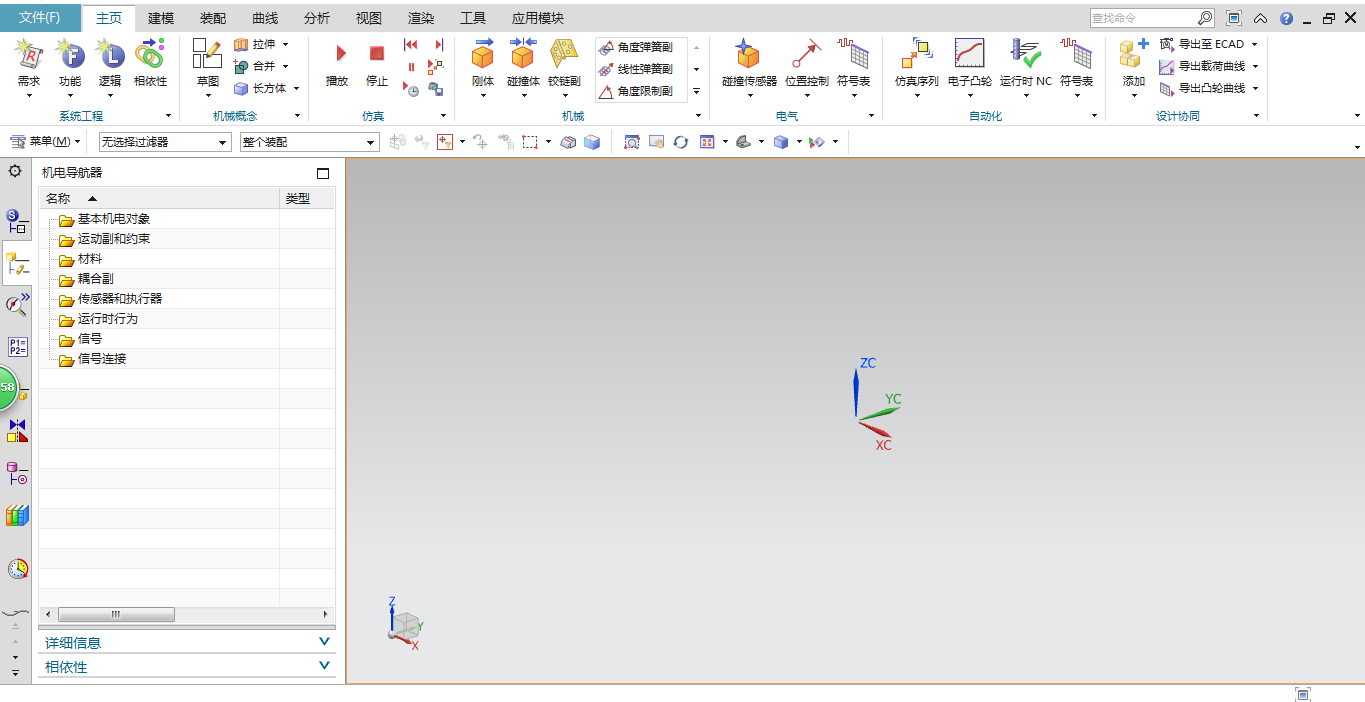
Task: Toggle the ribbon minimize arrow
Action: pos(1260,18)
